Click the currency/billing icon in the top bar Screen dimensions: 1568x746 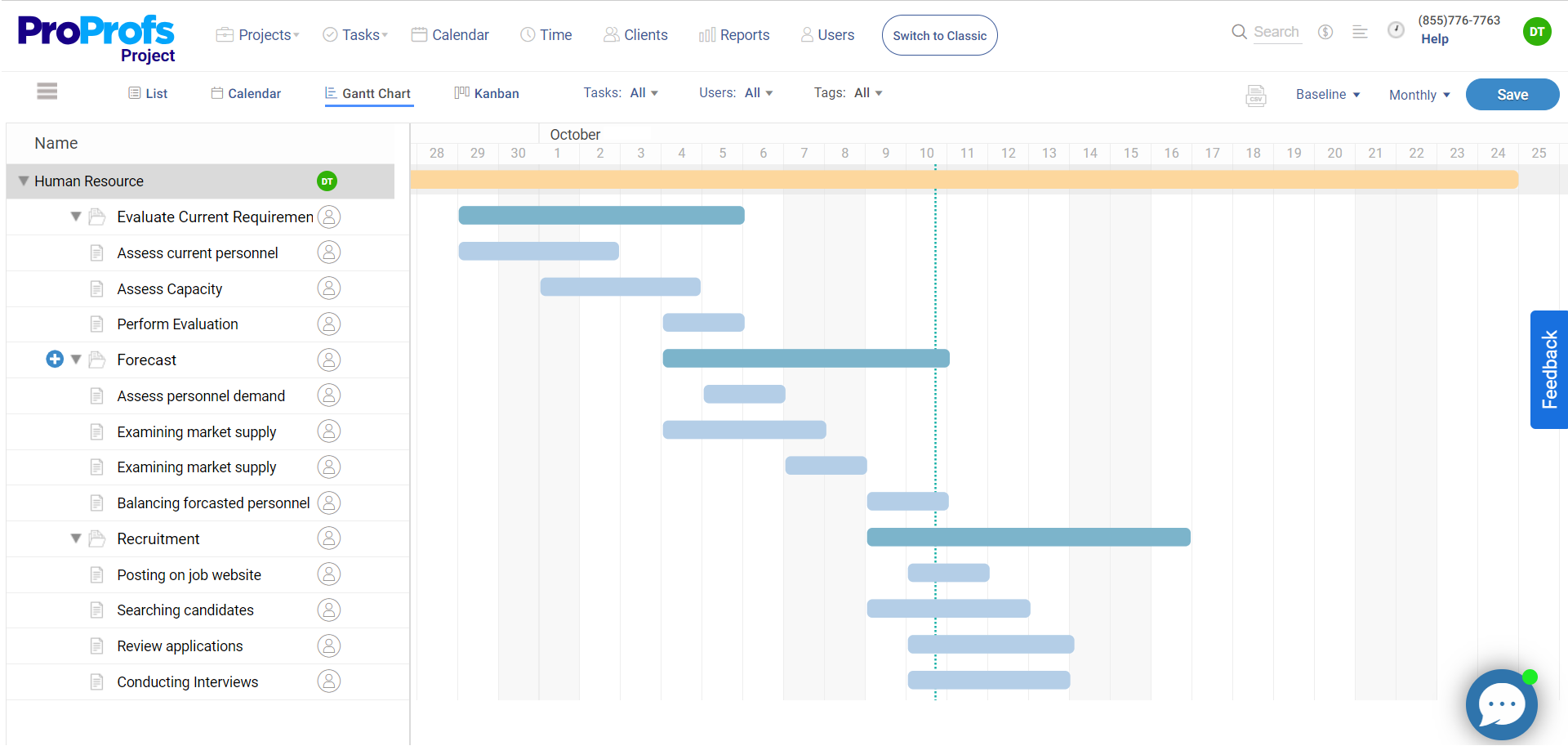pos(1325,32)
